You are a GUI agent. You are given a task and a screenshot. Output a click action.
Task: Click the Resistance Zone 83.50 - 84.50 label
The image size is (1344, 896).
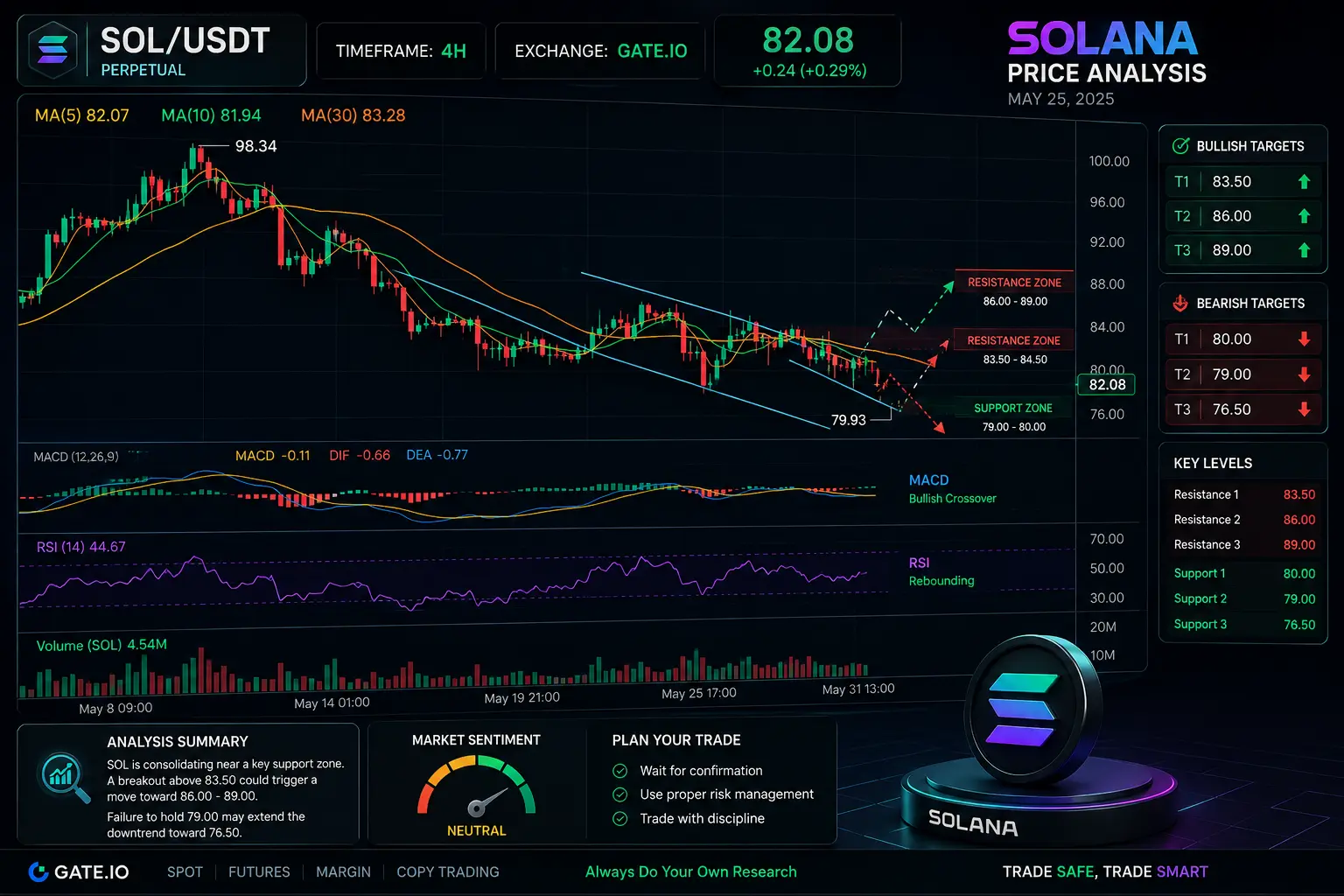click(1014, 349)
